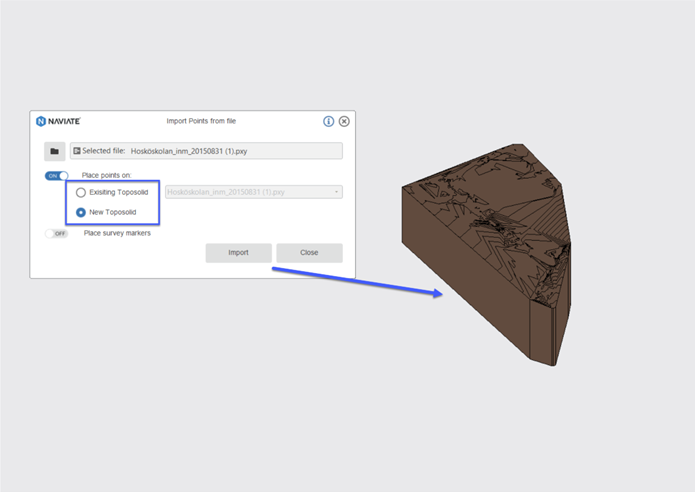Toggle the Place survey markers switch
This screenshot has width=695, height=492.
pos(56,234)
